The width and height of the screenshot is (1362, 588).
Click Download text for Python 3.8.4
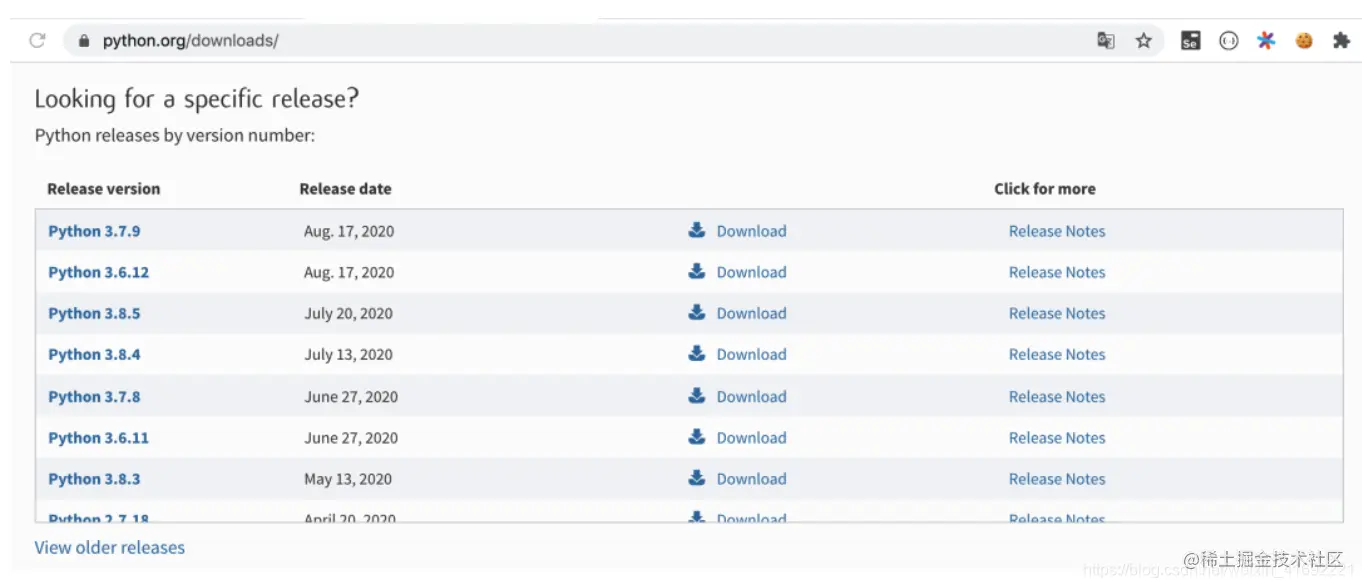point(751,354)
